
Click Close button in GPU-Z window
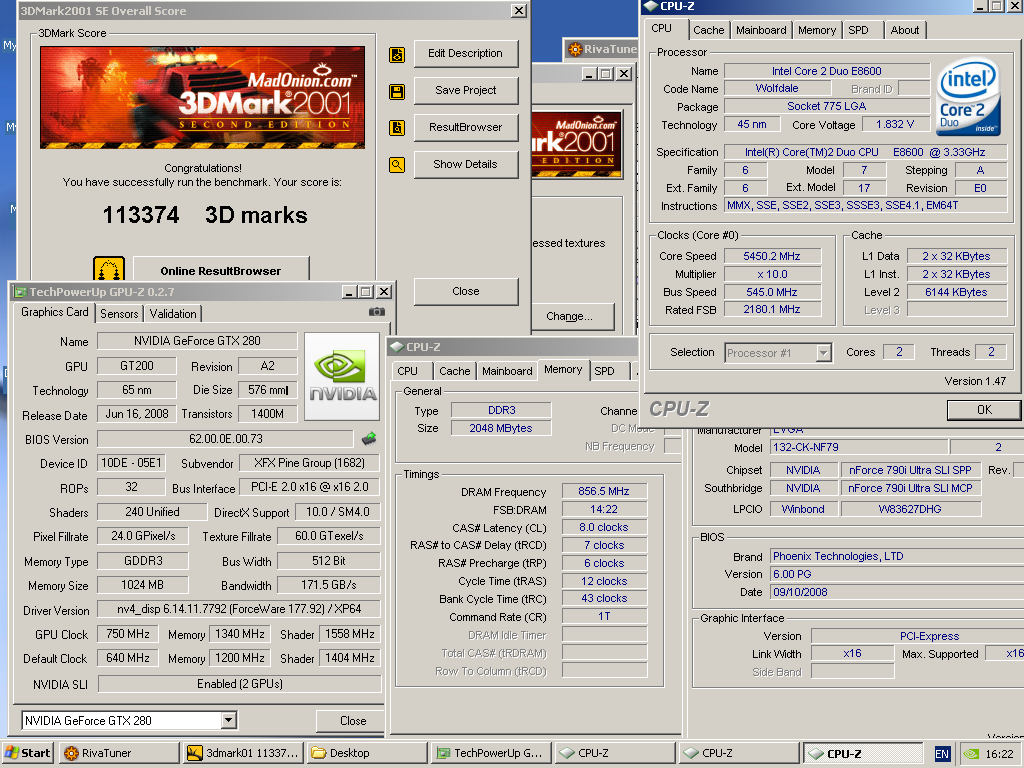point(353,720)
